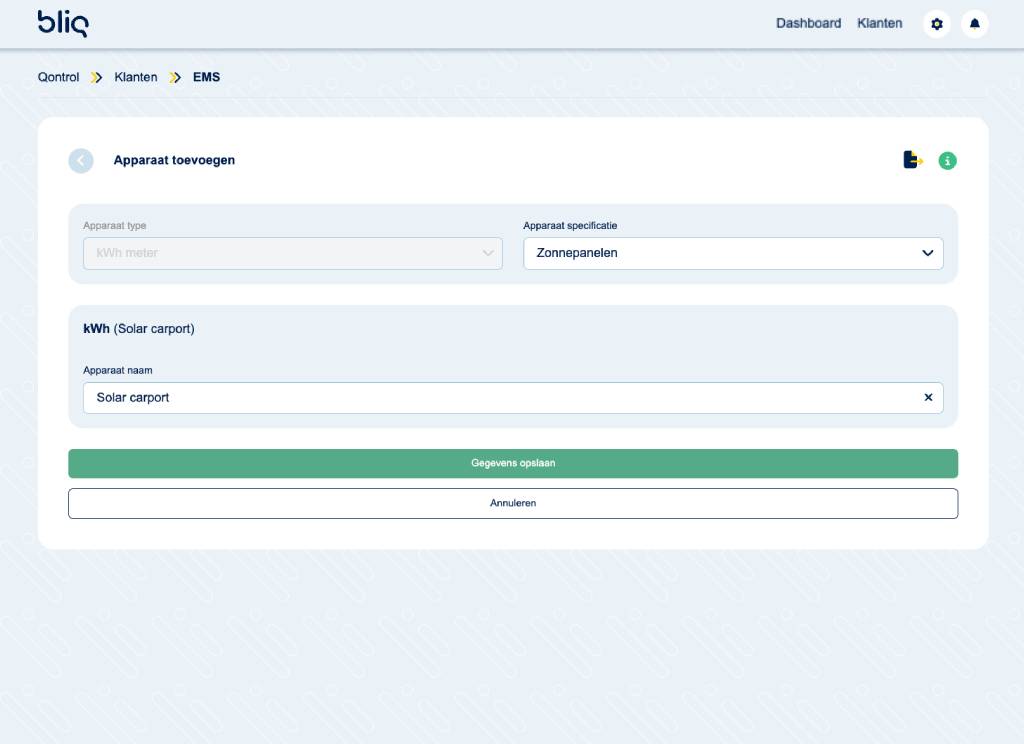Click the export icon beside the info icon

point(912,160)
